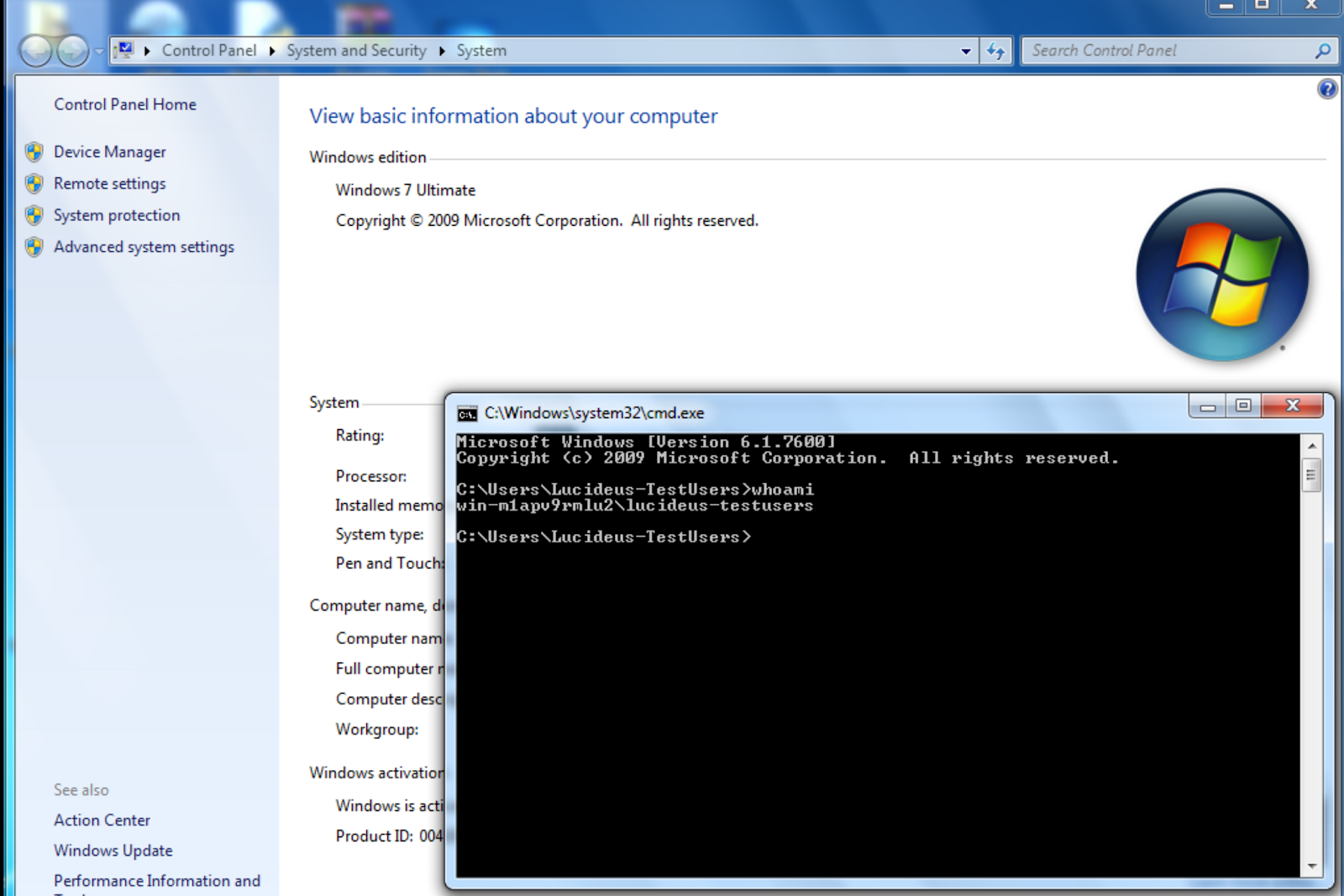The height and width of the screenshot is (896, 1344).
Task: Click the Windows logo orb image
Action: point(1222,275)
